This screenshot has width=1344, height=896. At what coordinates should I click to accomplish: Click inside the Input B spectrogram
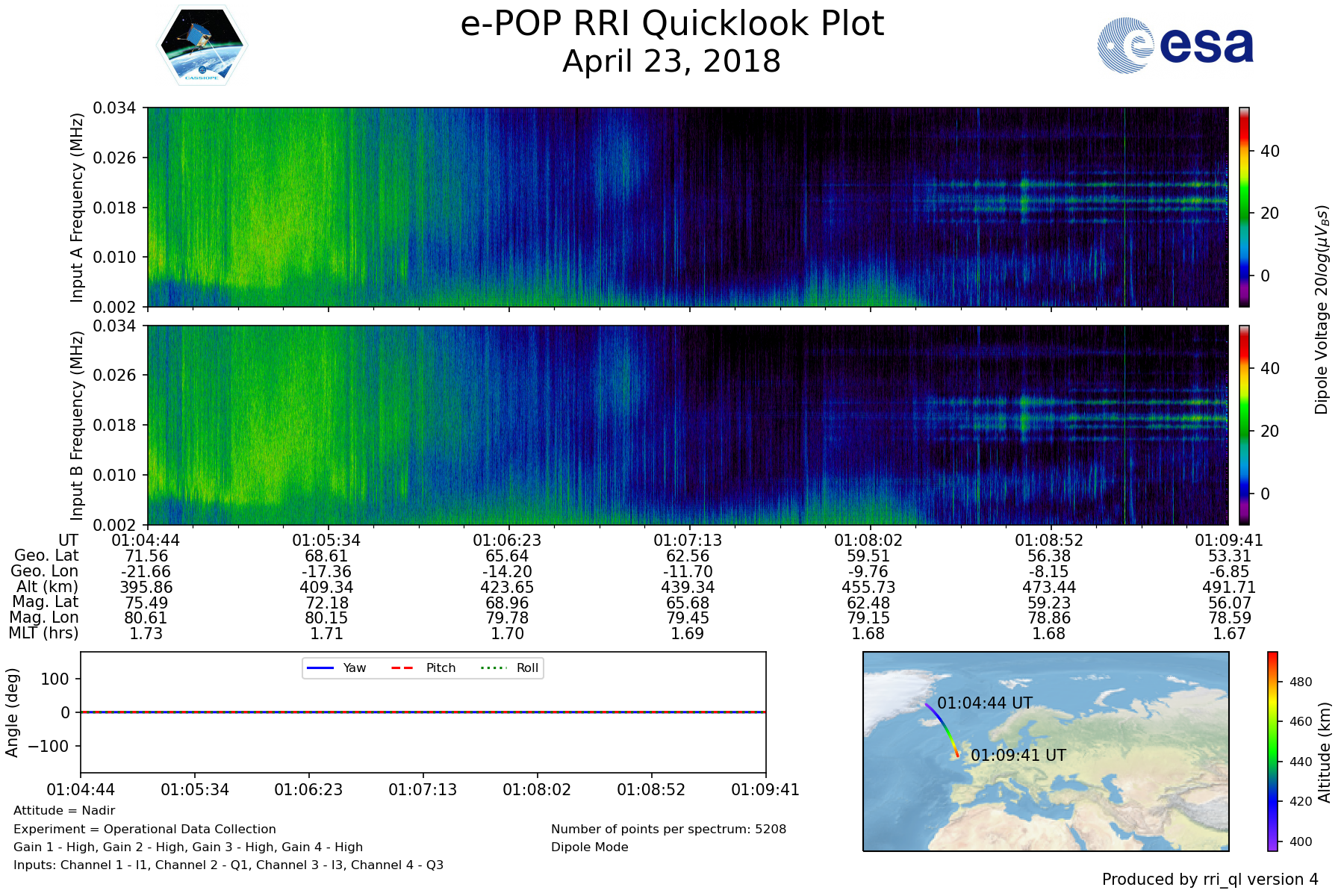687,425
